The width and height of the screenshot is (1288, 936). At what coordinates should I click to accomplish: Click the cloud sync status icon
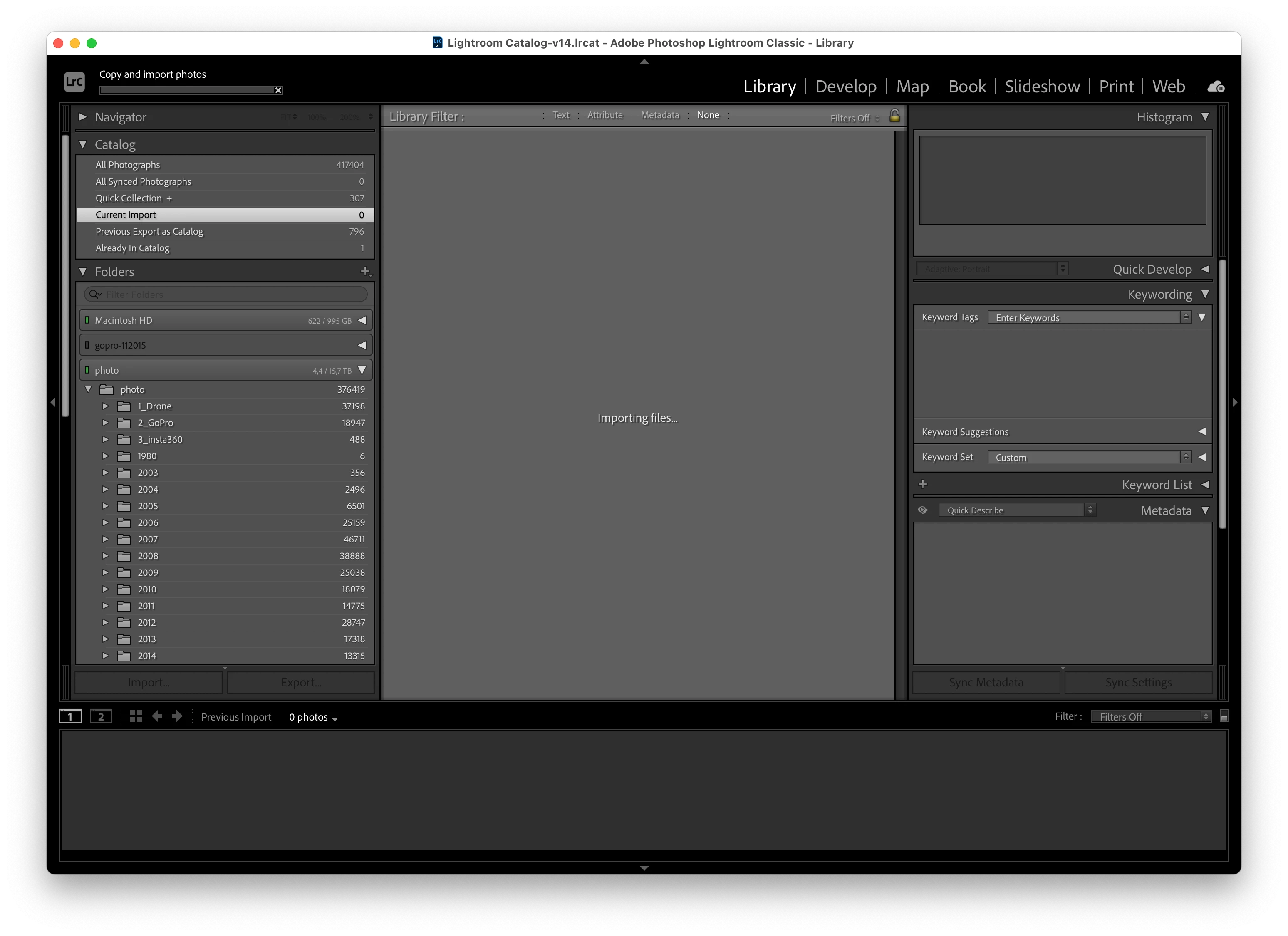click(x=1215, y=87)
